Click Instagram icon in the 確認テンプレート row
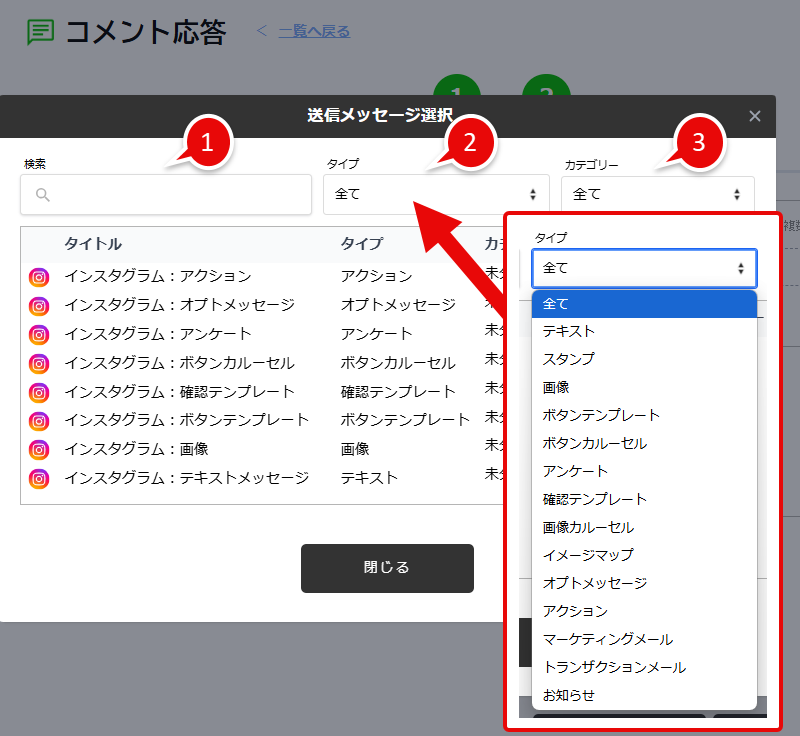 pos(39,393)
